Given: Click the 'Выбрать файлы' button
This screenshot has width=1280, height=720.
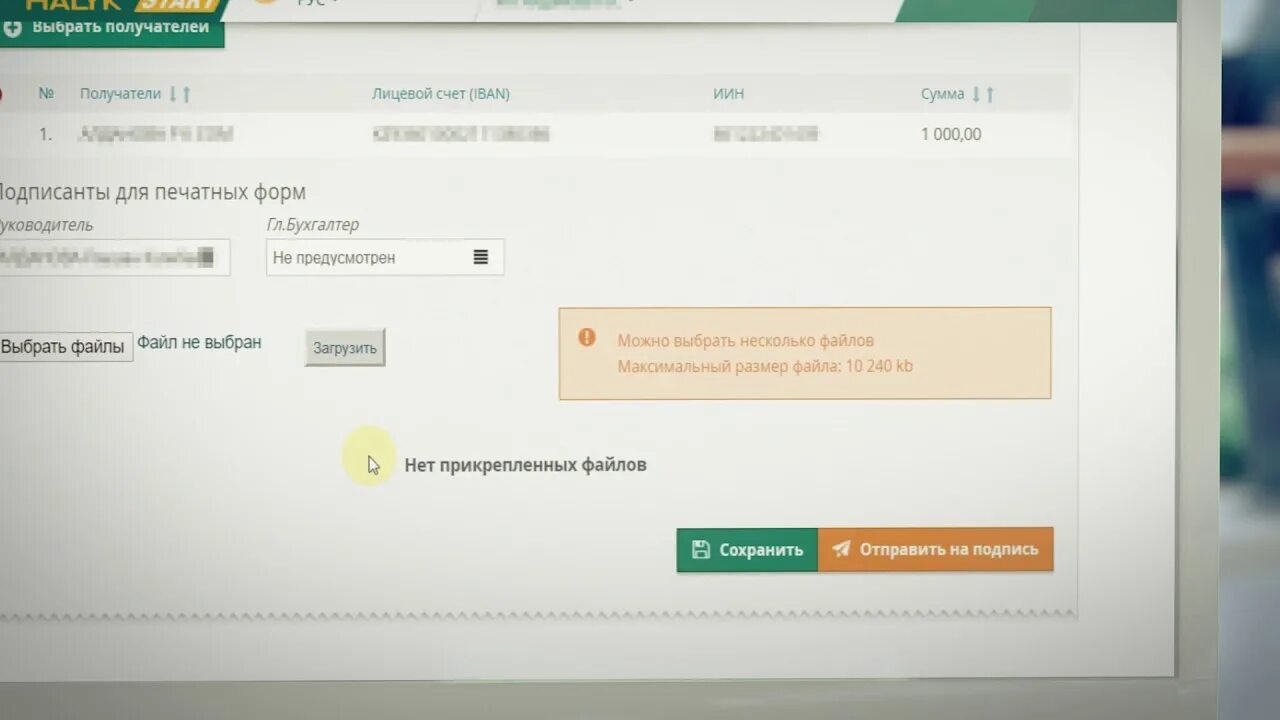Looking at the screenshot, I should tap(65, 347).
